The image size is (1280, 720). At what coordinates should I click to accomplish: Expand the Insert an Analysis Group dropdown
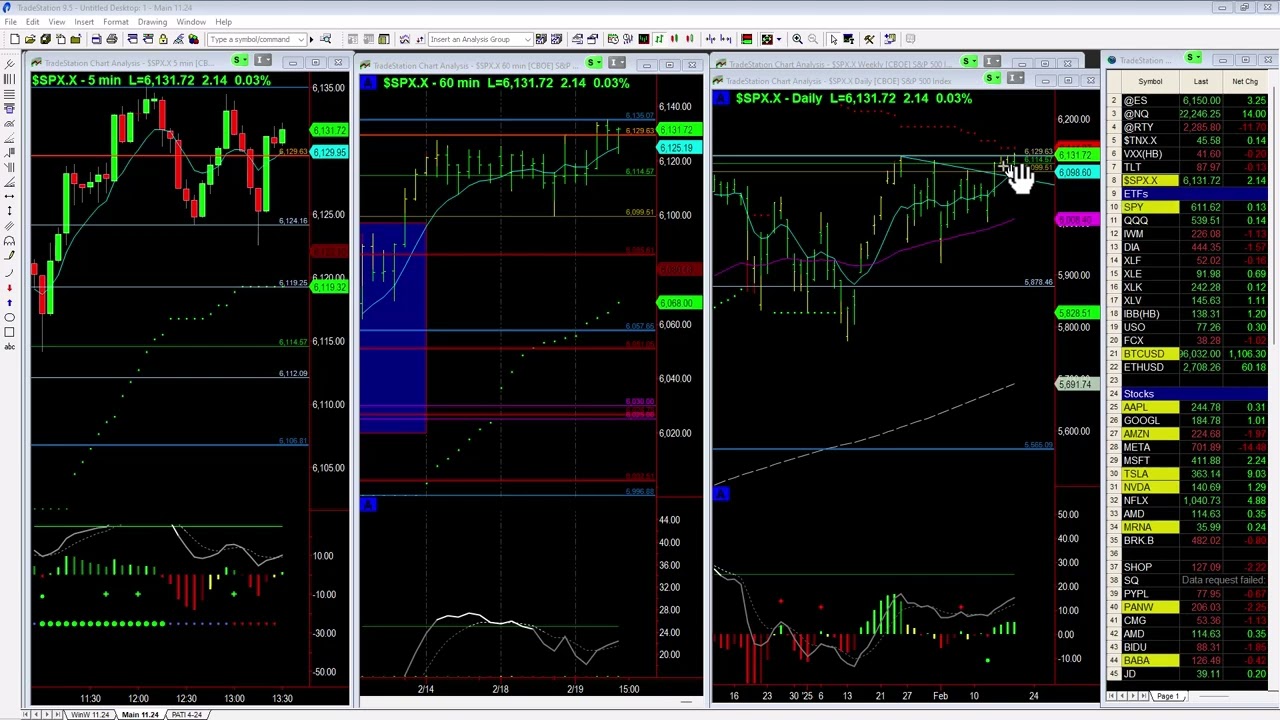tap(528, 39)
